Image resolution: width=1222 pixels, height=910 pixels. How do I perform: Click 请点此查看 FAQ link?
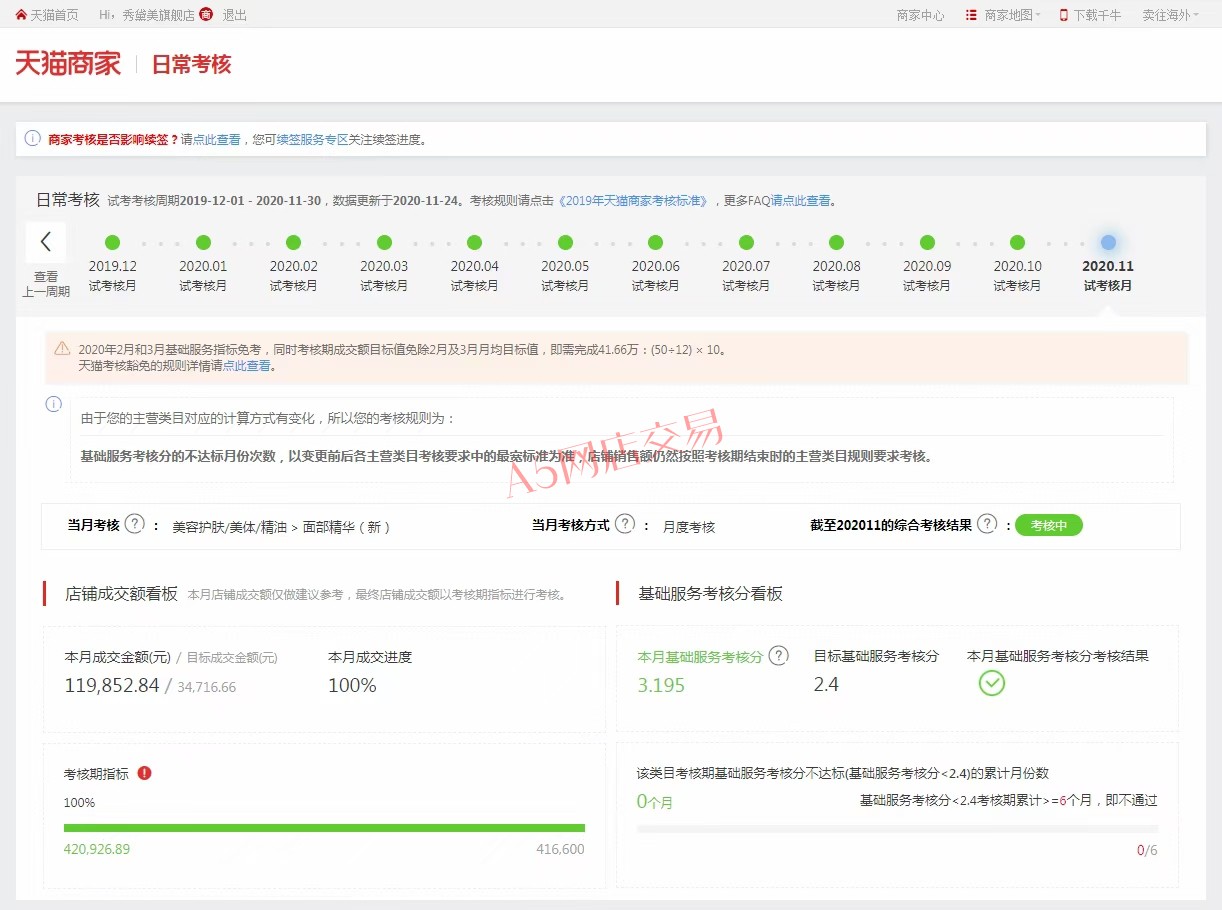pyautogui.click(x=801, y=200)
